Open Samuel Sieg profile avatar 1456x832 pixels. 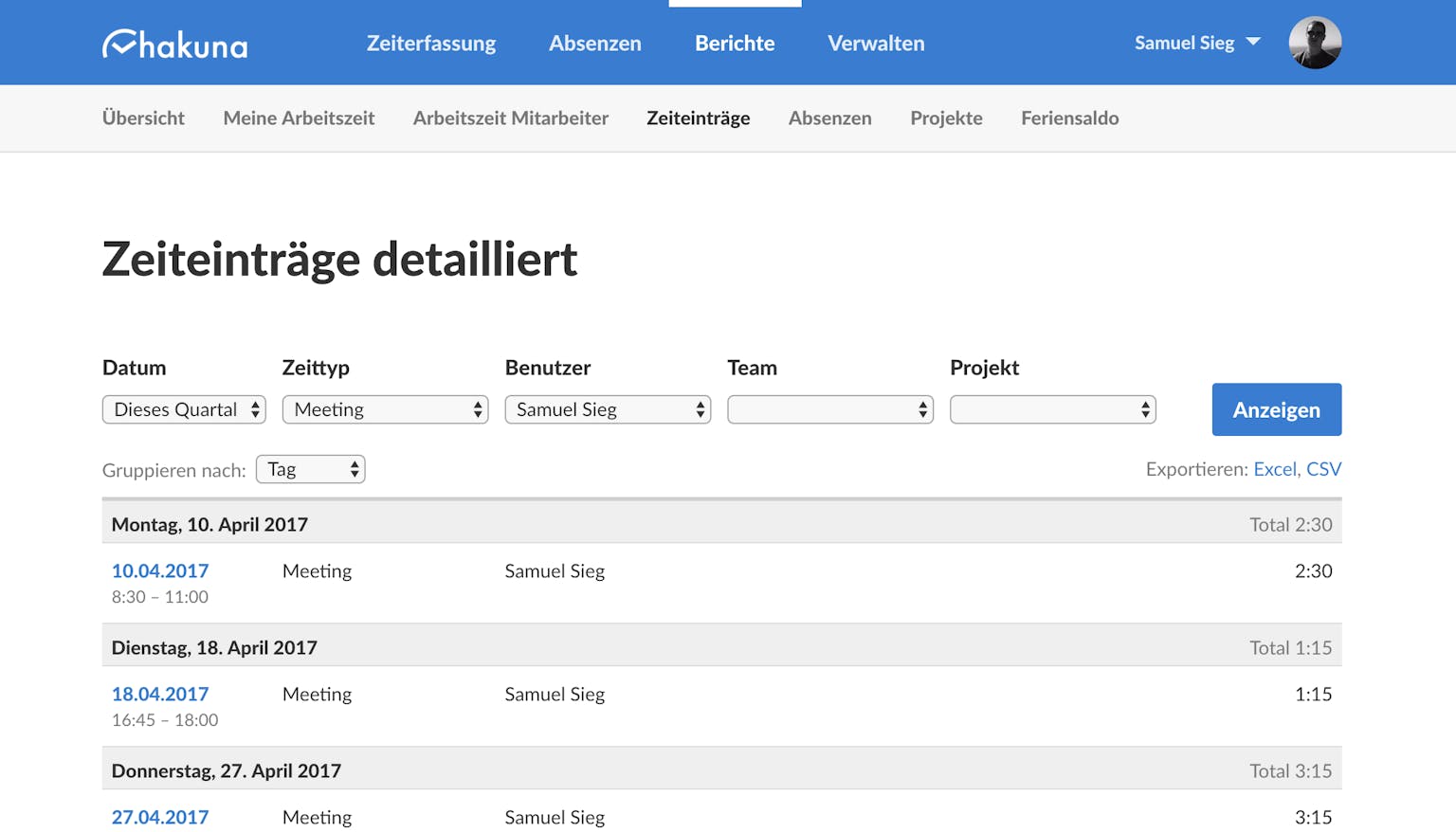[x=1315, y=43]
